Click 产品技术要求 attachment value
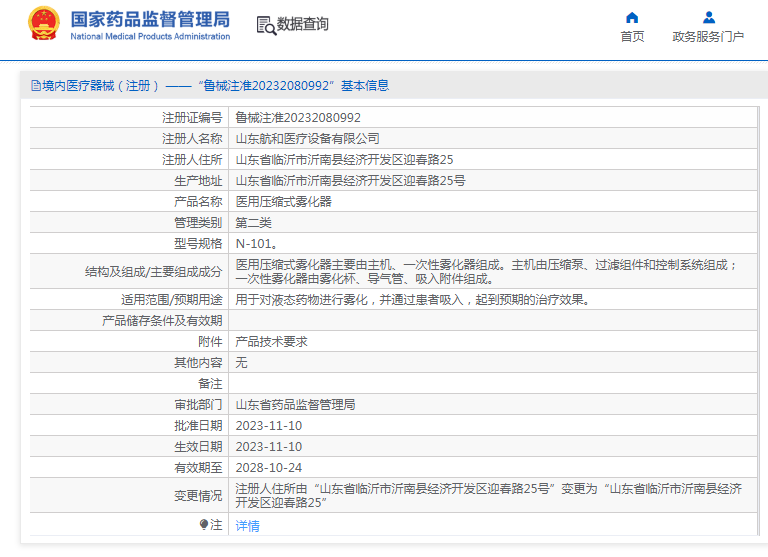 click(x=271, y=342)
